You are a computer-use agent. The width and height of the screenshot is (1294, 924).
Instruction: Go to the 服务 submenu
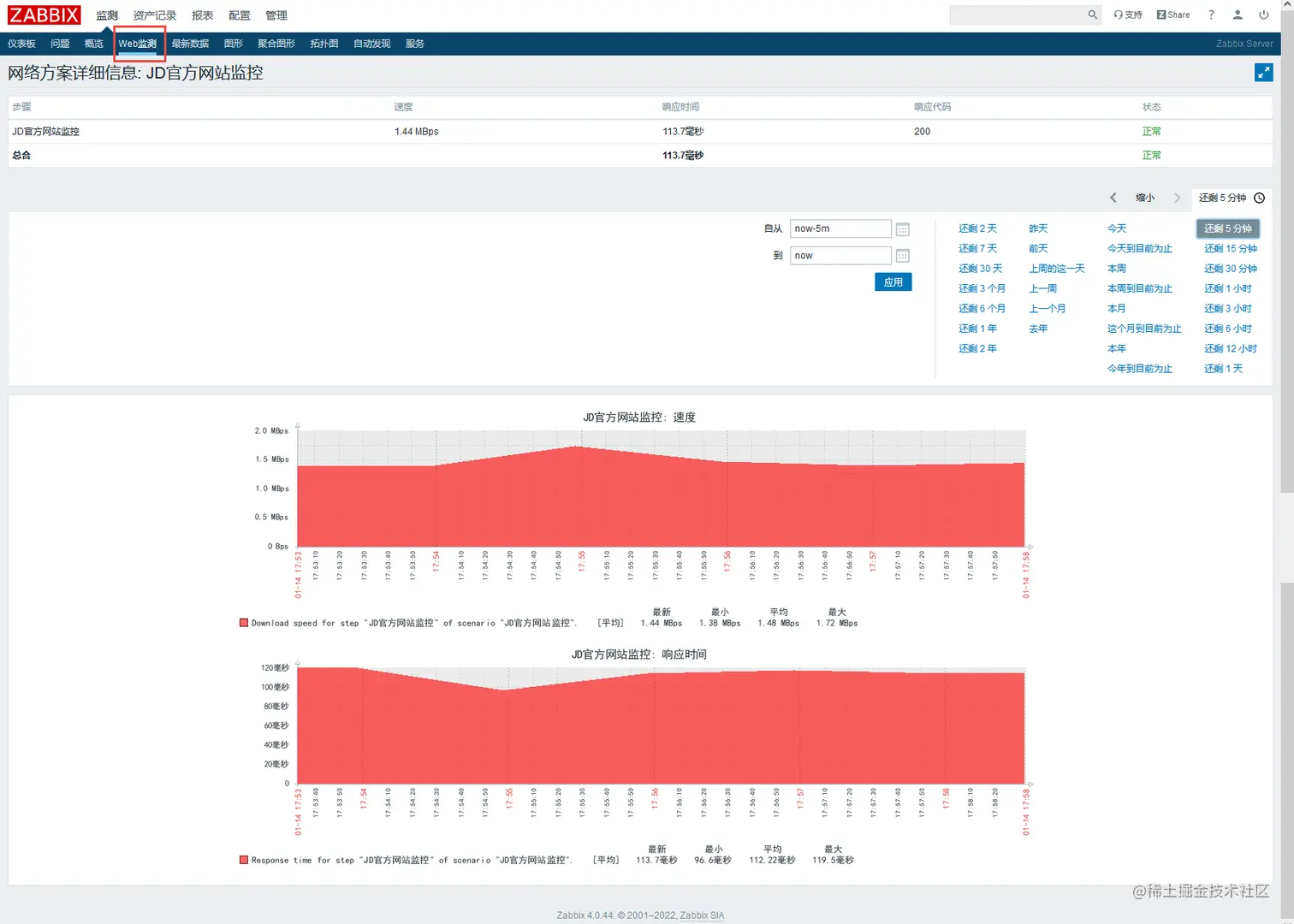point(415,44)
